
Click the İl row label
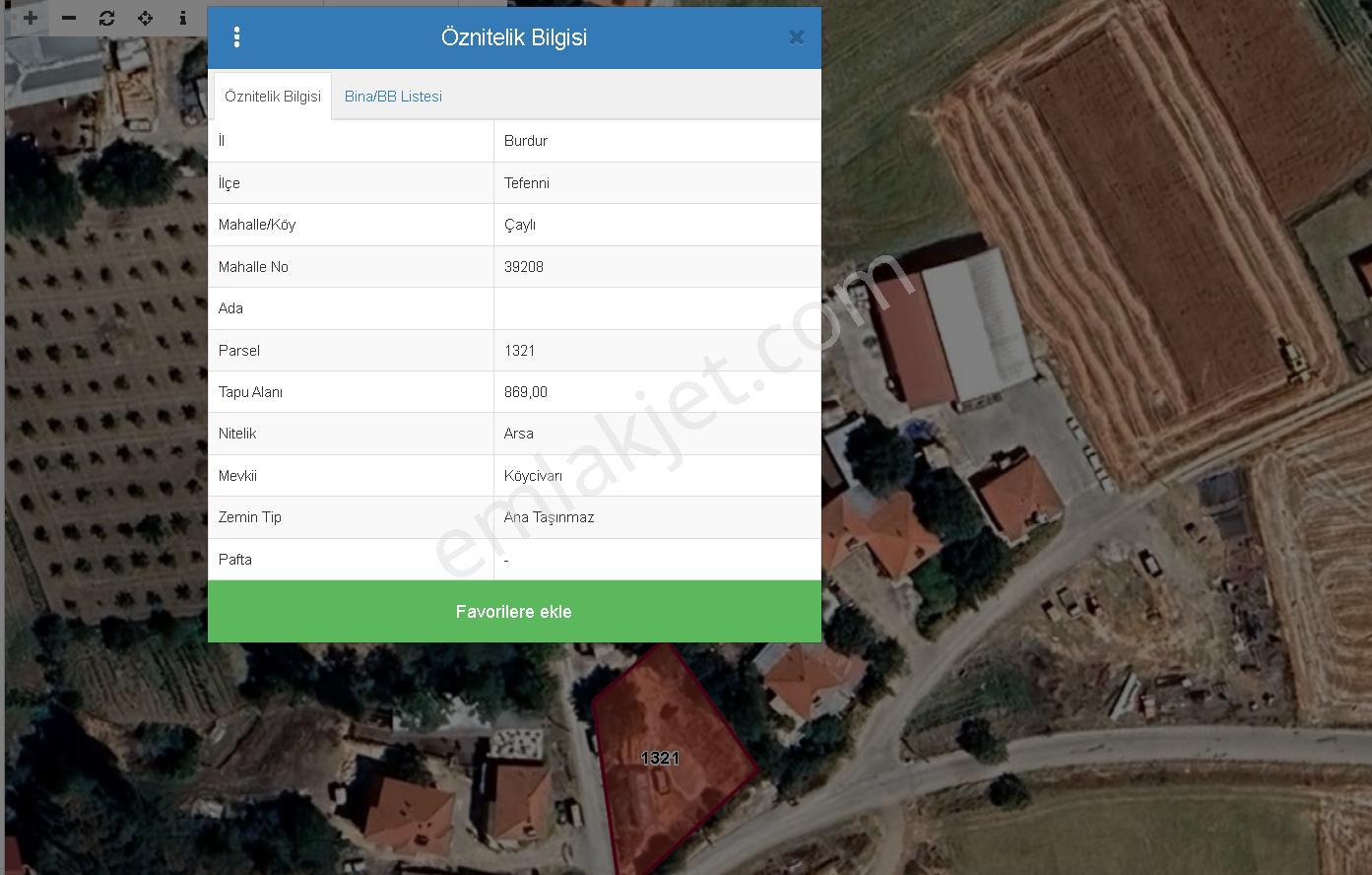click(x=222, y=141)
